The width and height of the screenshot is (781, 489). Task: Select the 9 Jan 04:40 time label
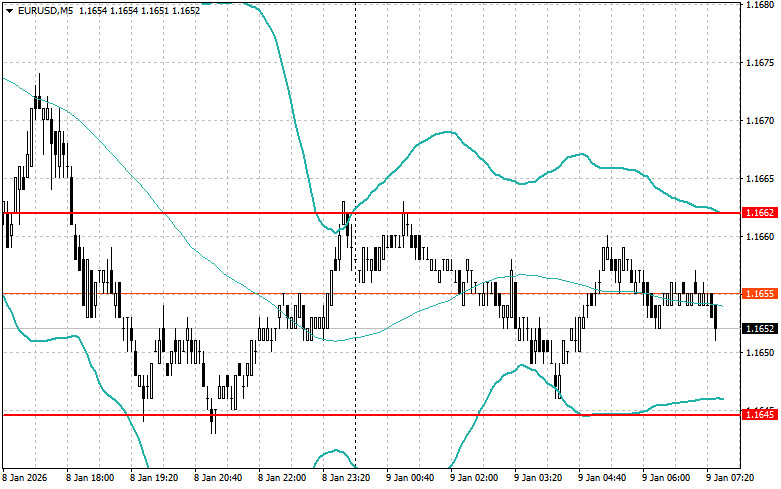(602, 478)
